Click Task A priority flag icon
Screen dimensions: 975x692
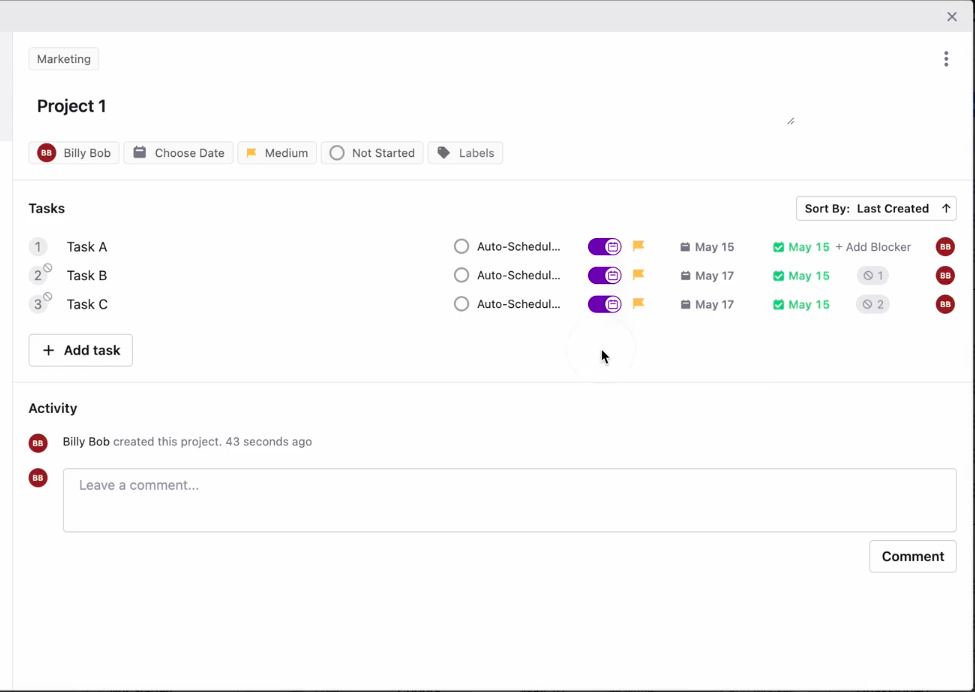point(638,246)
